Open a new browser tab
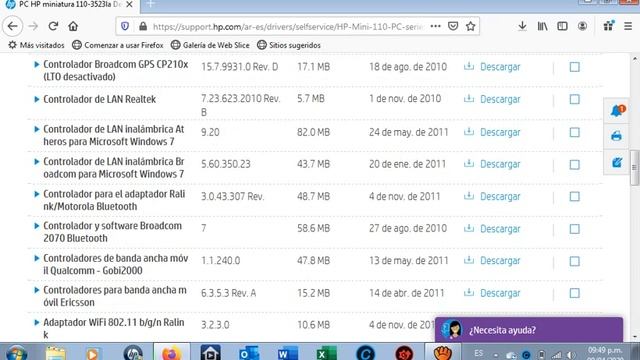The image size is (640, 360). (151, 4)
